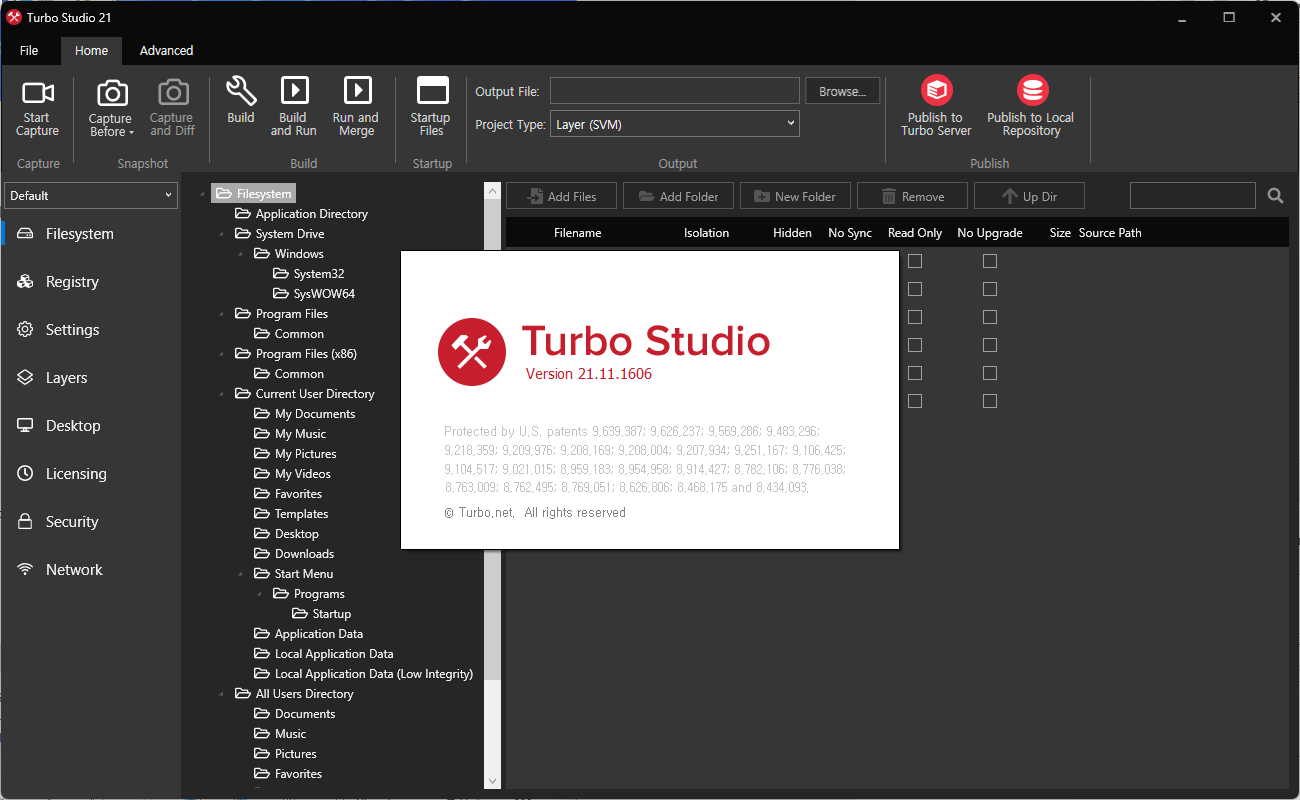Collapse the Program Files tree node
The height and width of the screenshot is (800, 1300).
[x=222, y=314]
